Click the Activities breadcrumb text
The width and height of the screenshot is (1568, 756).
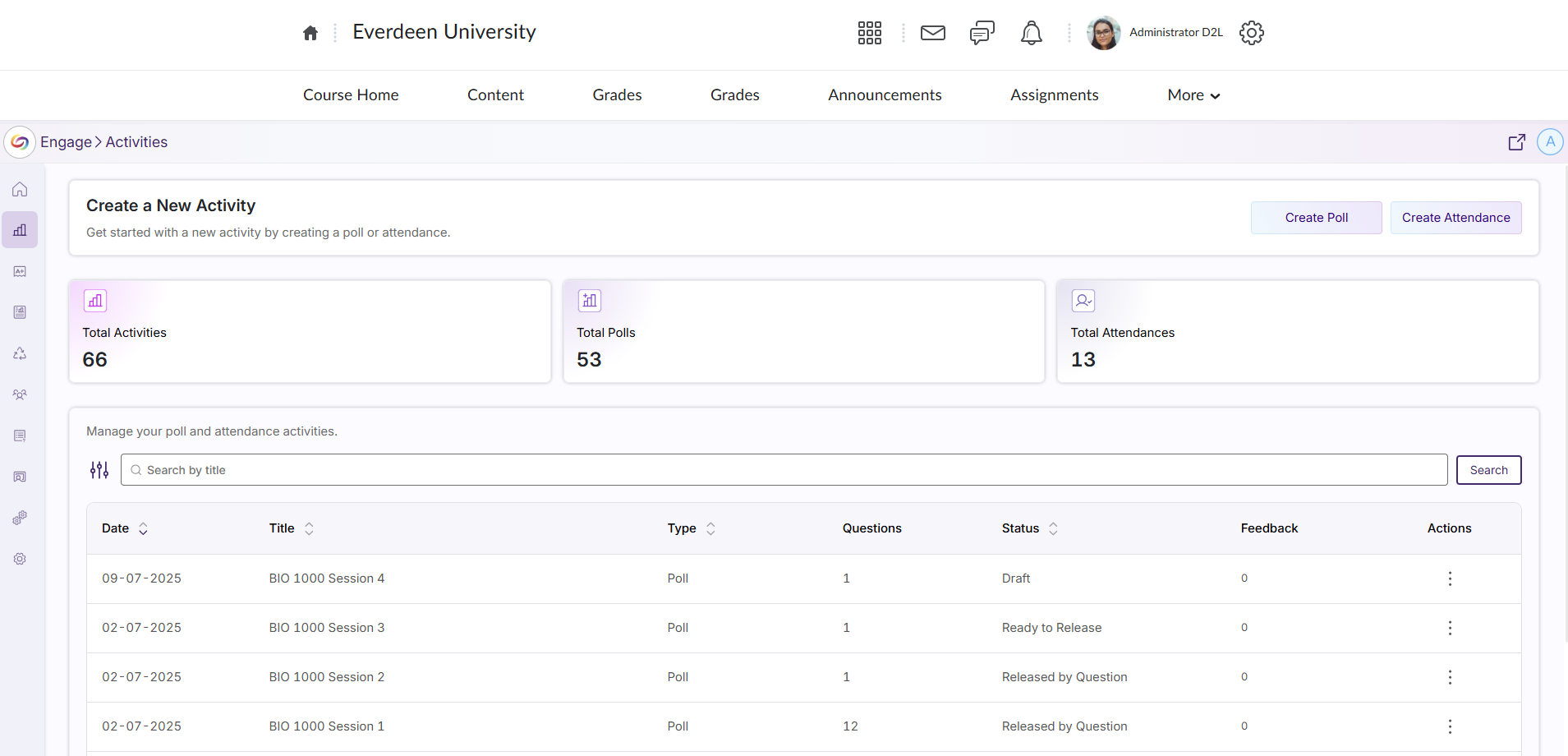coord(136,142)
